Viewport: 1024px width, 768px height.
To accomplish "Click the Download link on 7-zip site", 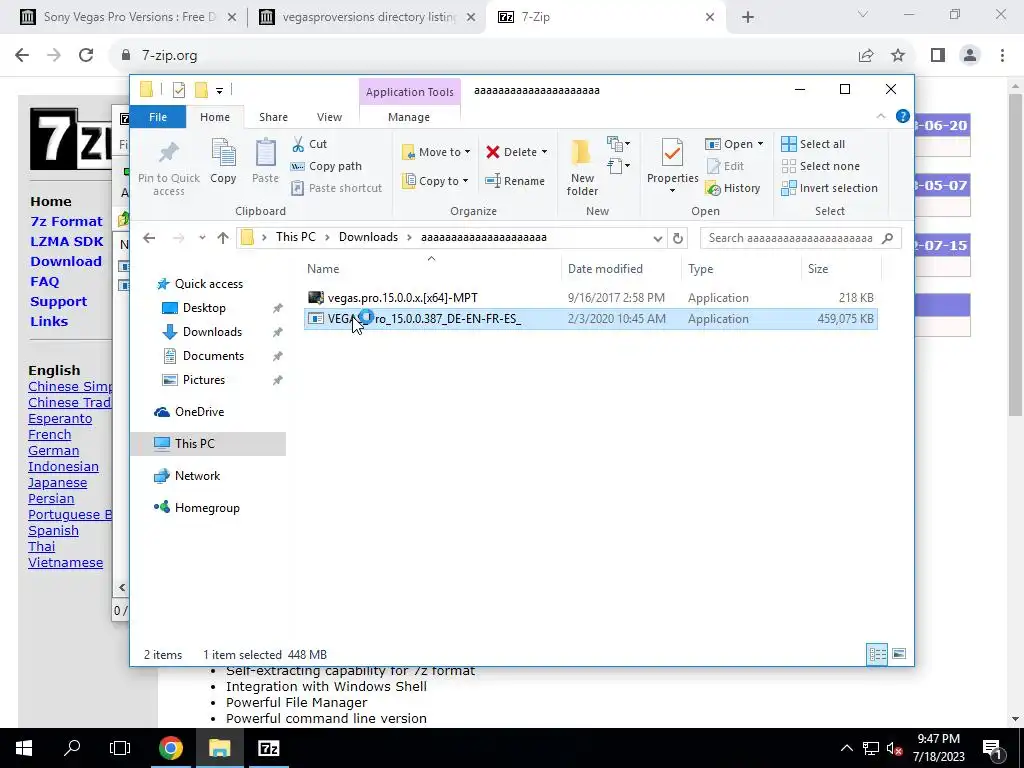I will point(66,261).
